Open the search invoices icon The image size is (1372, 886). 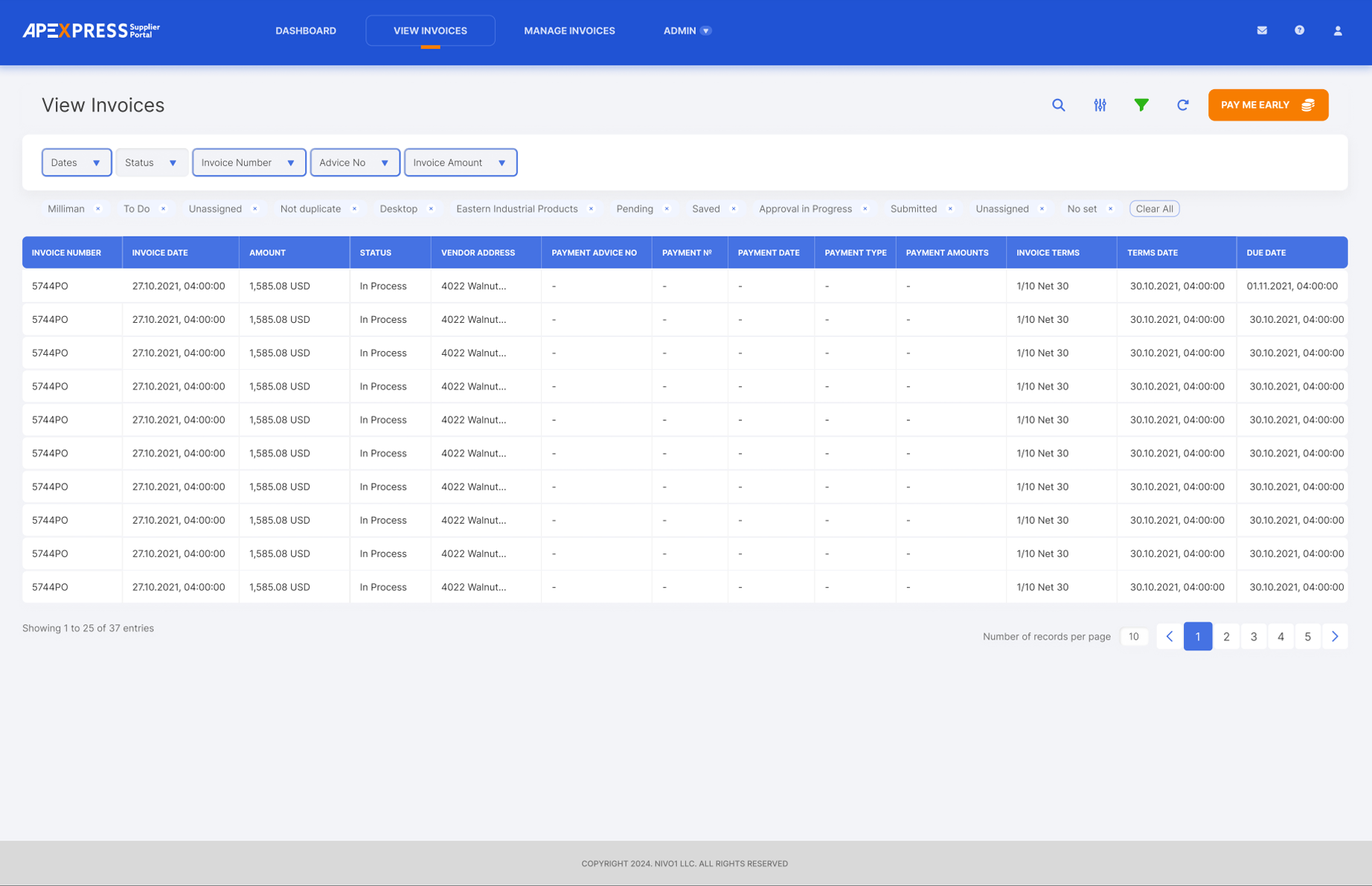1058,105
